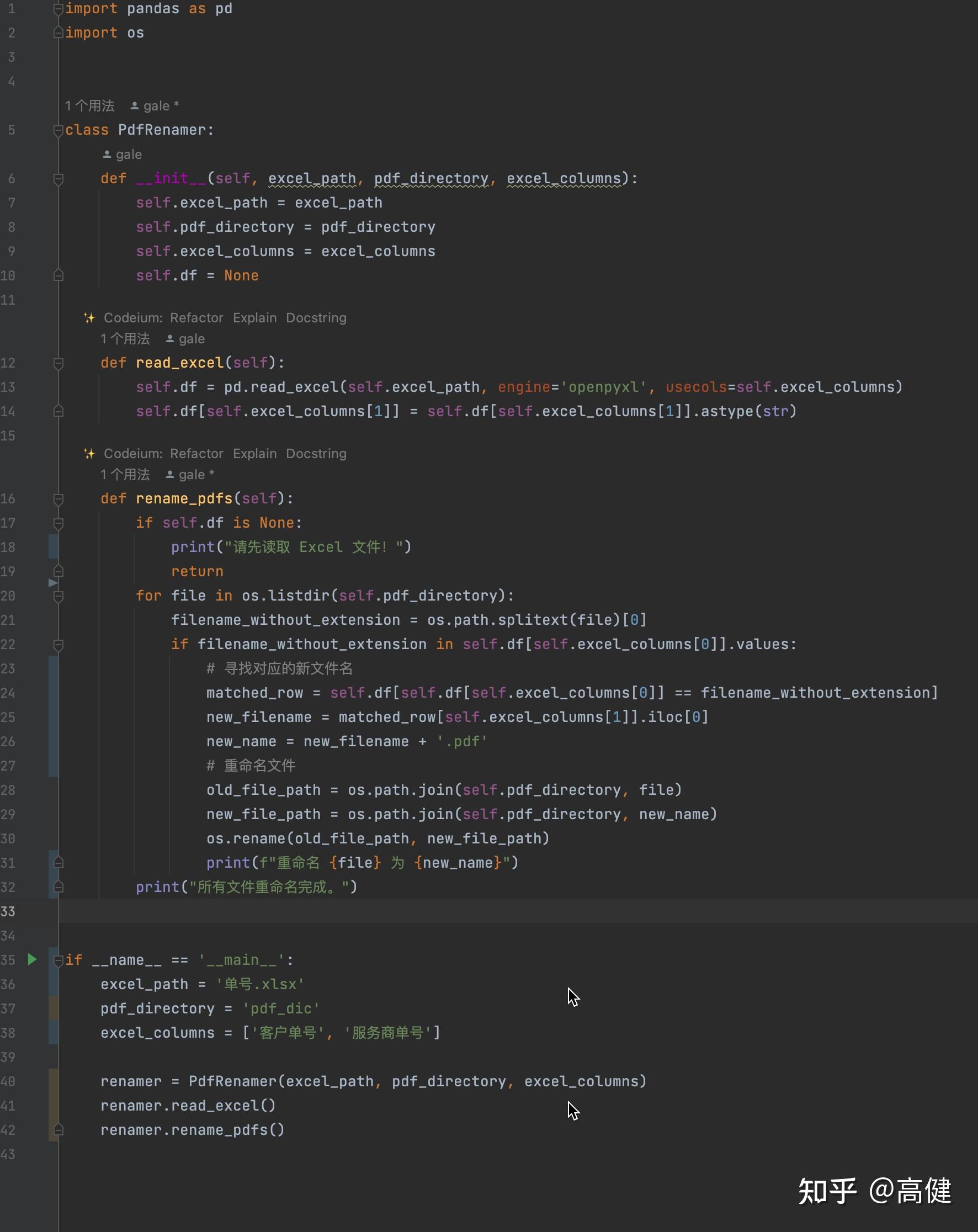Screen dimensions: 978x1232
Task: Open the '1 个用法' usages hint above rename_pdfs
Action: [x=125, y=474]
